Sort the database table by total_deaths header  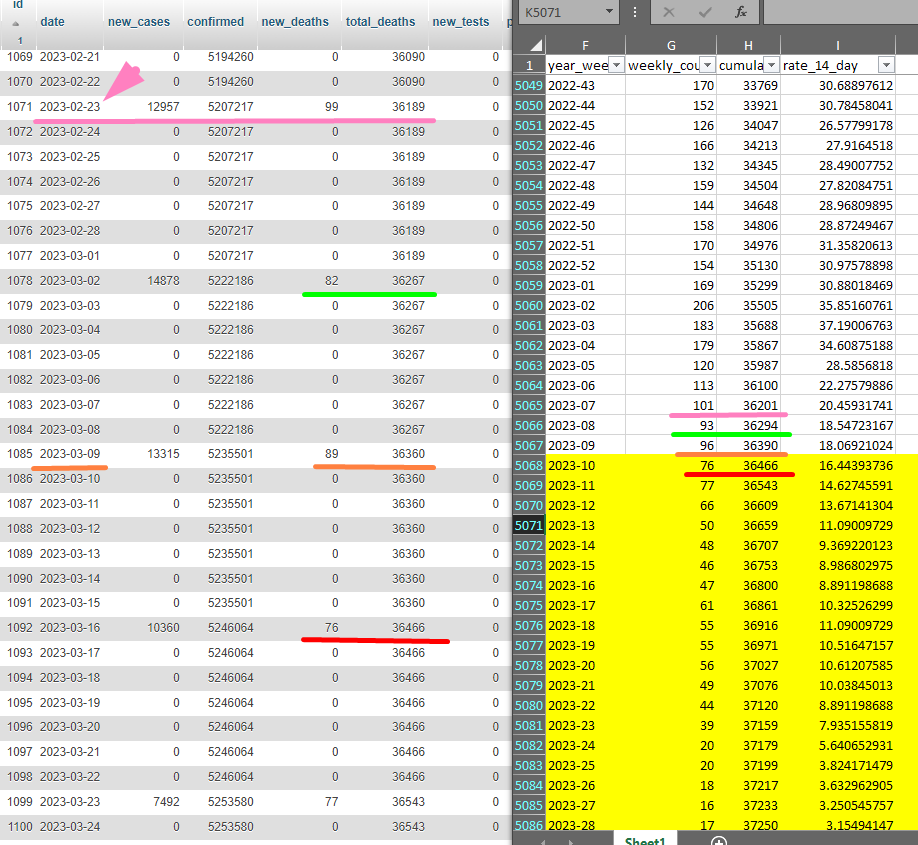pyautogui.click(x=381, y=22)
